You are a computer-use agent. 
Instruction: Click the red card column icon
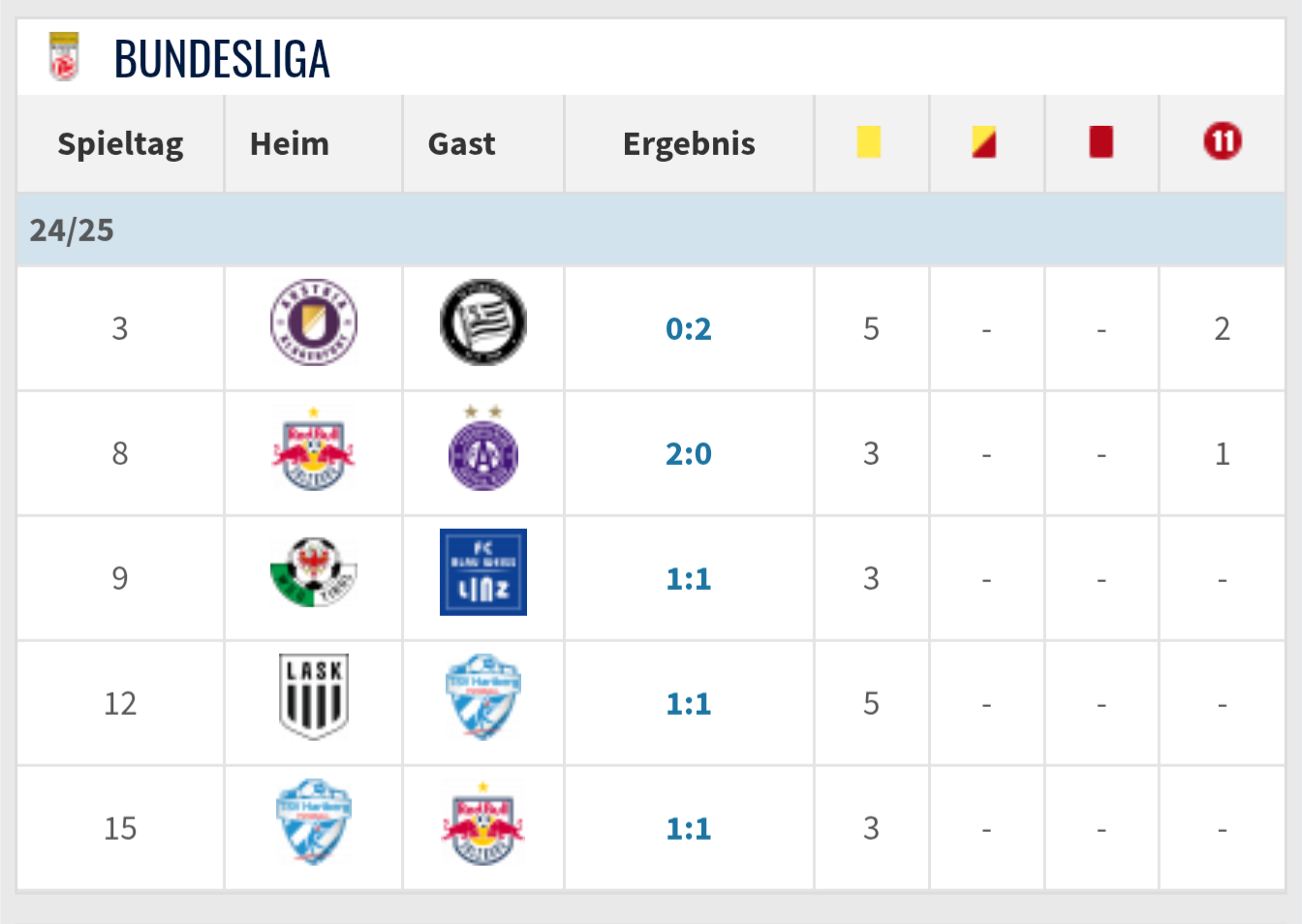[x=1100, y=142]
